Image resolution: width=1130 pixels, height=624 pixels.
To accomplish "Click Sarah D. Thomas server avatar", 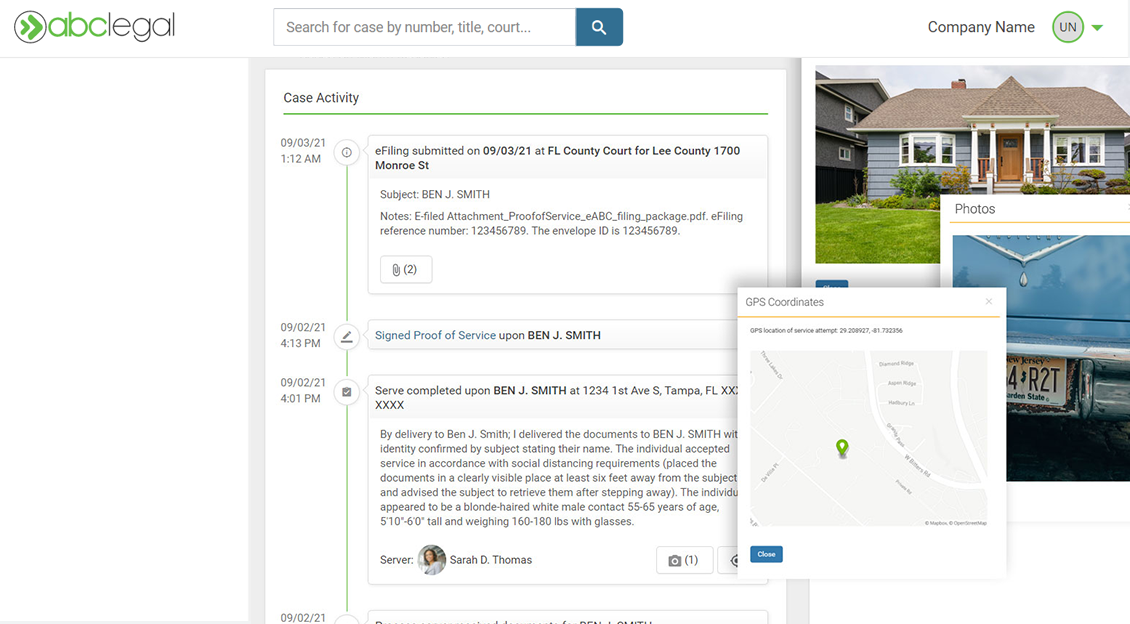I will (x=432, y=560).
